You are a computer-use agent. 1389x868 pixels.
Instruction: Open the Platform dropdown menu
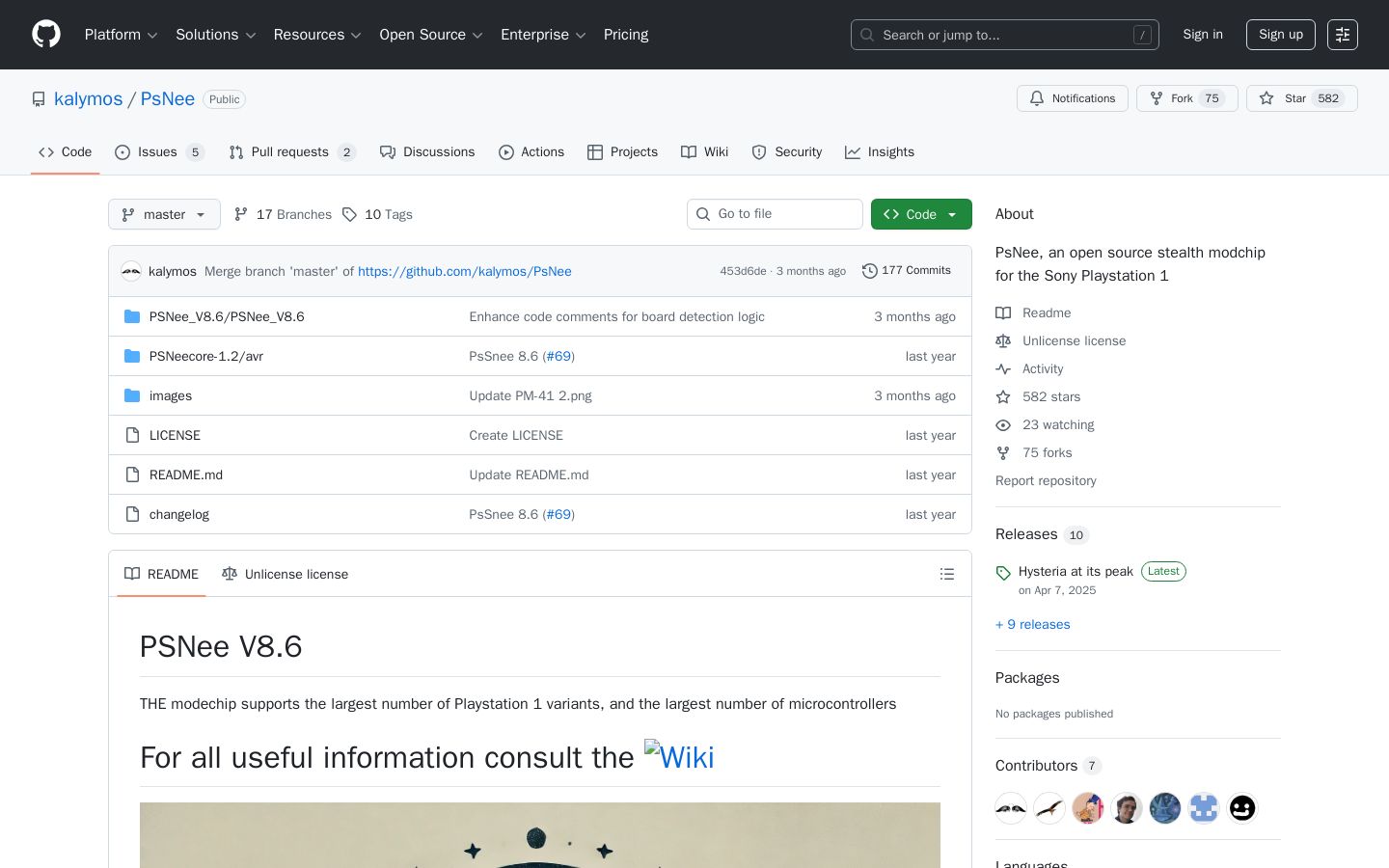pyautogui.click(x=121, y=35)
